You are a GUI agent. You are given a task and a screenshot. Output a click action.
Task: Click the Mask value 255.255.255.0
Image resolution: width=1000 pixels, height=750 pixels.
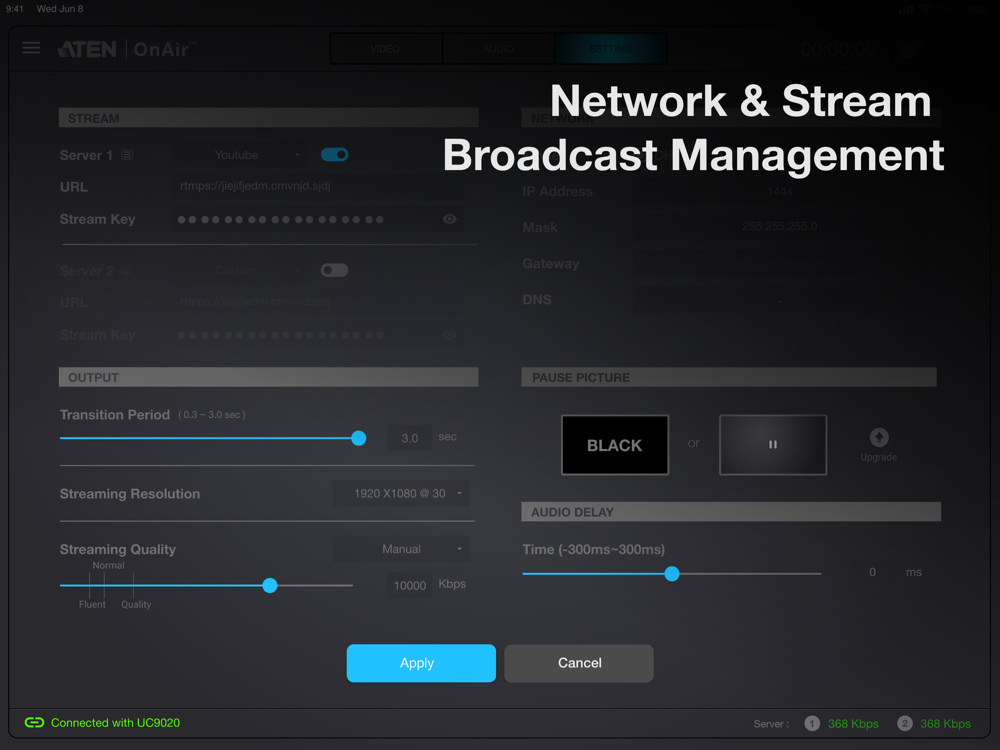click(x=780, y=226)
